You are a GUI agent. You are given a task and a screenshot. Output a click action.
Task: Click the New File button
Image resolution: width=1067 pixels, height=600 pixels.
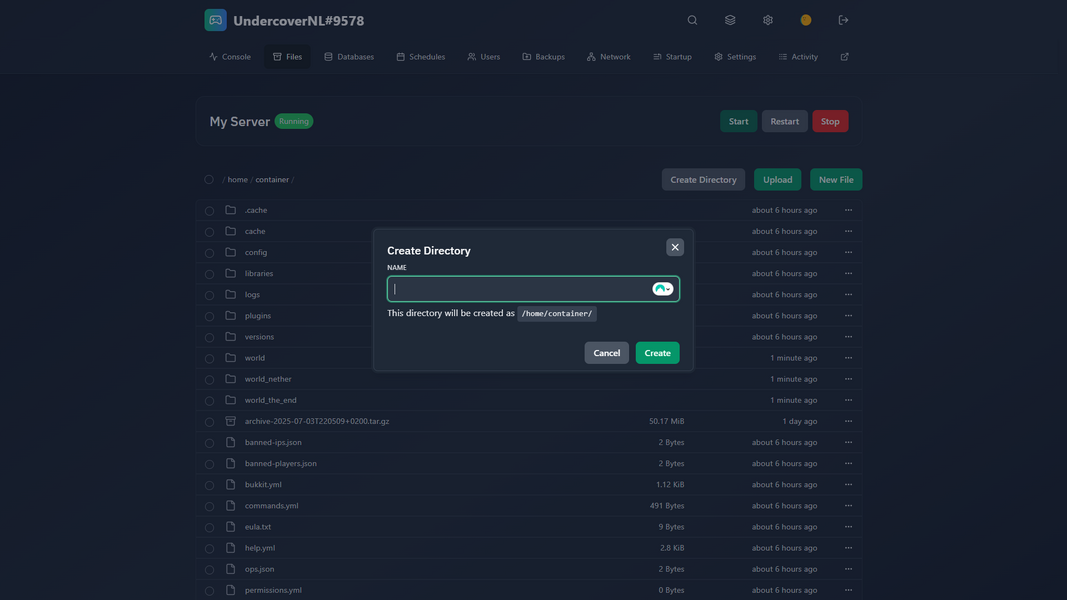tap(836, 180)
